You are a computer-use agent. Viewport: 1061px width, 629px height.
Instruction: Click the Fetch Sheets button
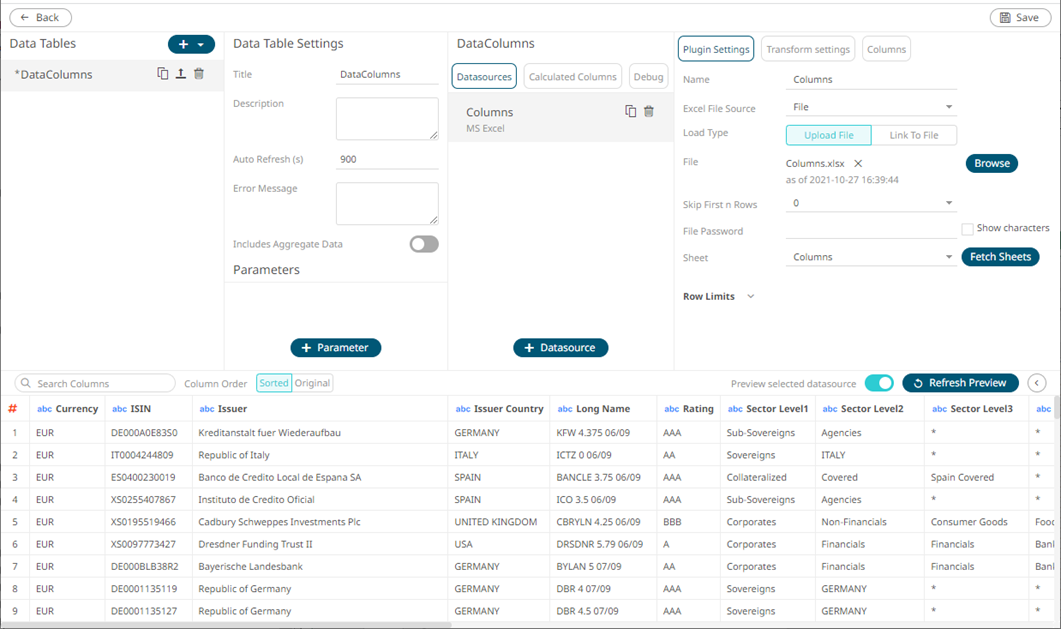1000,257
